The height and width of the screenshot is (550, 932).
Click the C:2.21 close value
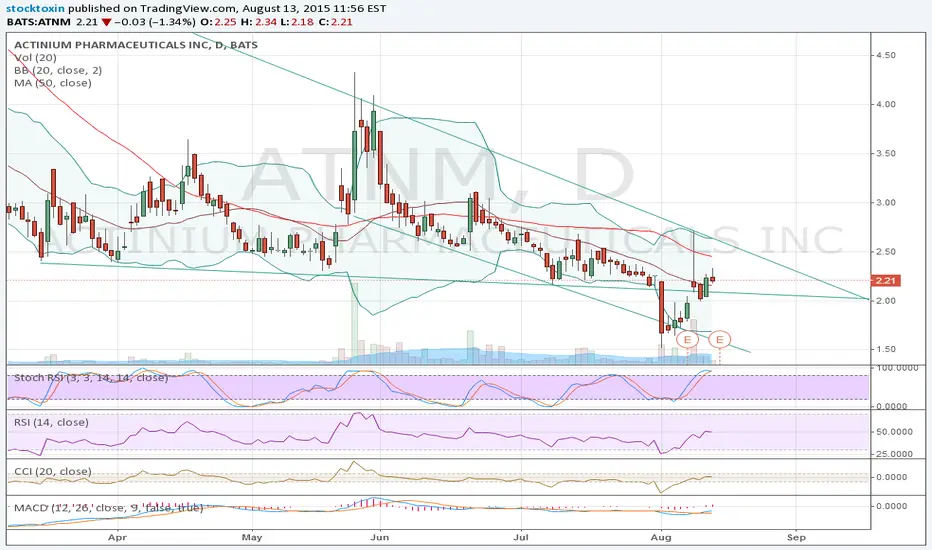pyautogui.click(x=336, y=22)
